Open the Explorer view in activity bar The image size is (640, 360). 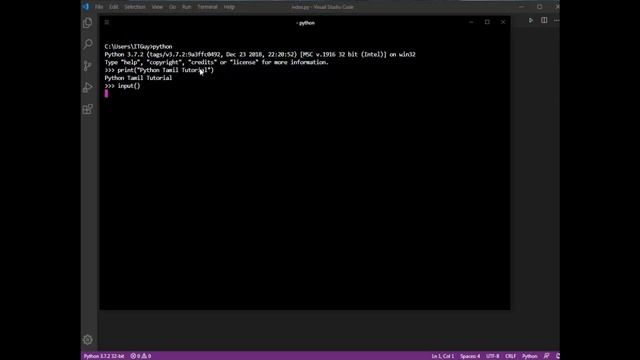pyautogui.click(x=87, y=23)
